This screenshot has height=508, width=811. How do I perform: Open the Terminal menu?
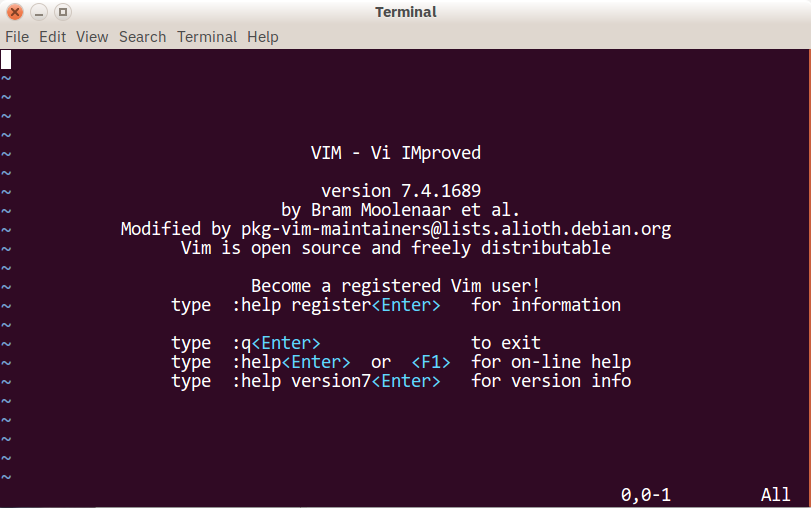pyautogui.click(x=207, y=37)
